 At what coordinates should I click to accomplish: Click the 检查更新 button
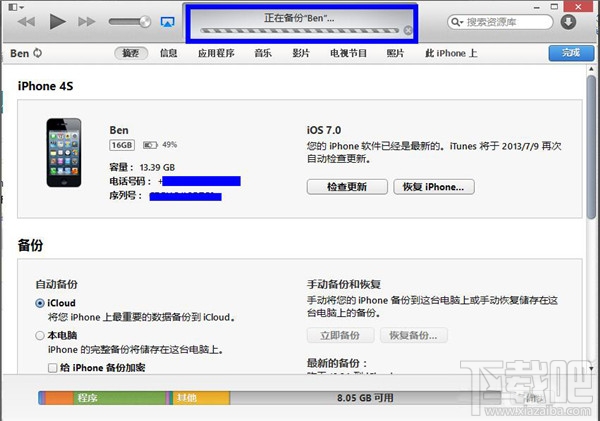[x=347, y=187]
